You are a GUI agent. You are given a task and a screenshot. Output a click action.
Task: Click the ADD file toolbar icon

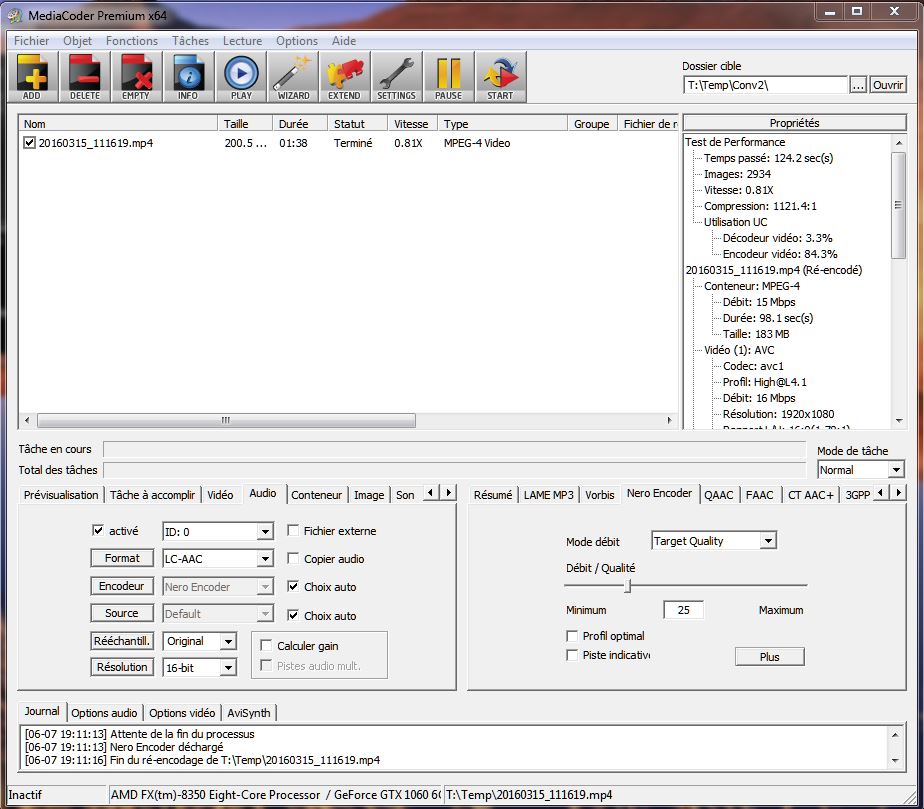[x=32, y=77]
